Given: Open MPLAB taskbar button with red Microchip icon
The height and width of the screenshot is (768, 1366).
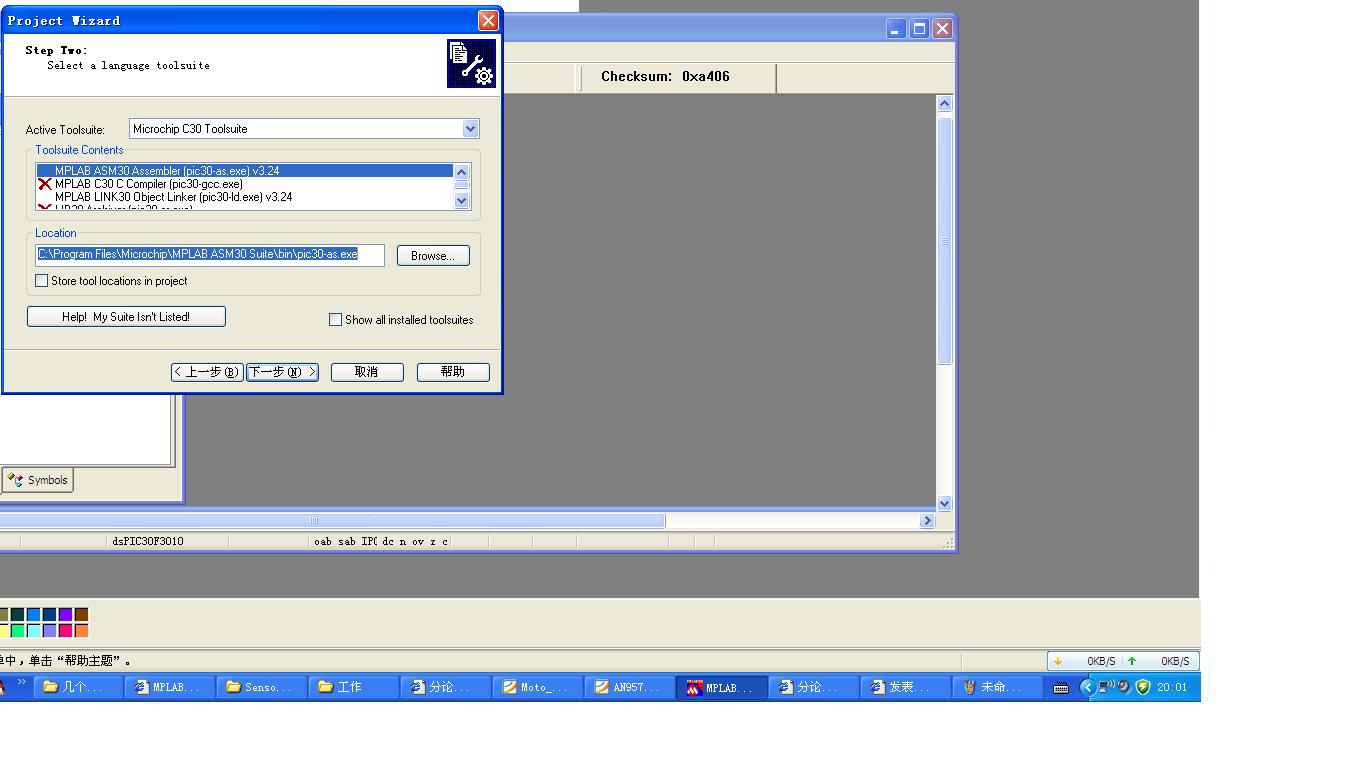Looking at the screenshot, I should pyautogui.click(x=723, y=687).
